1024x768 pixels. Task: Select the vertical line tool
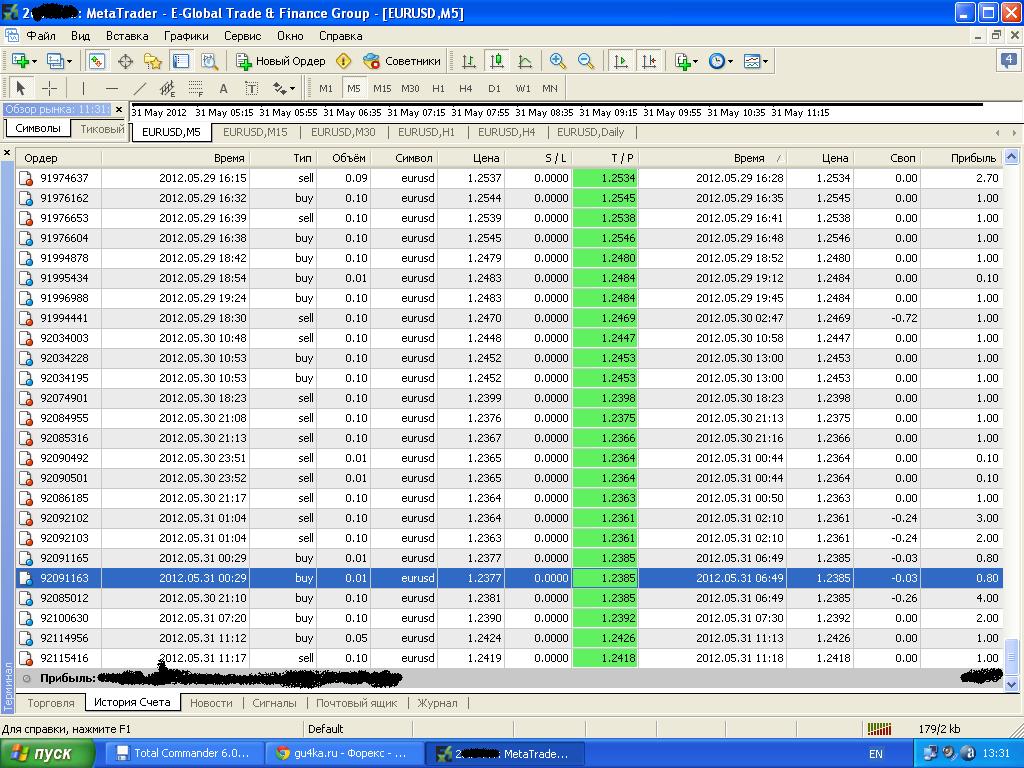(x=83, y=88)
